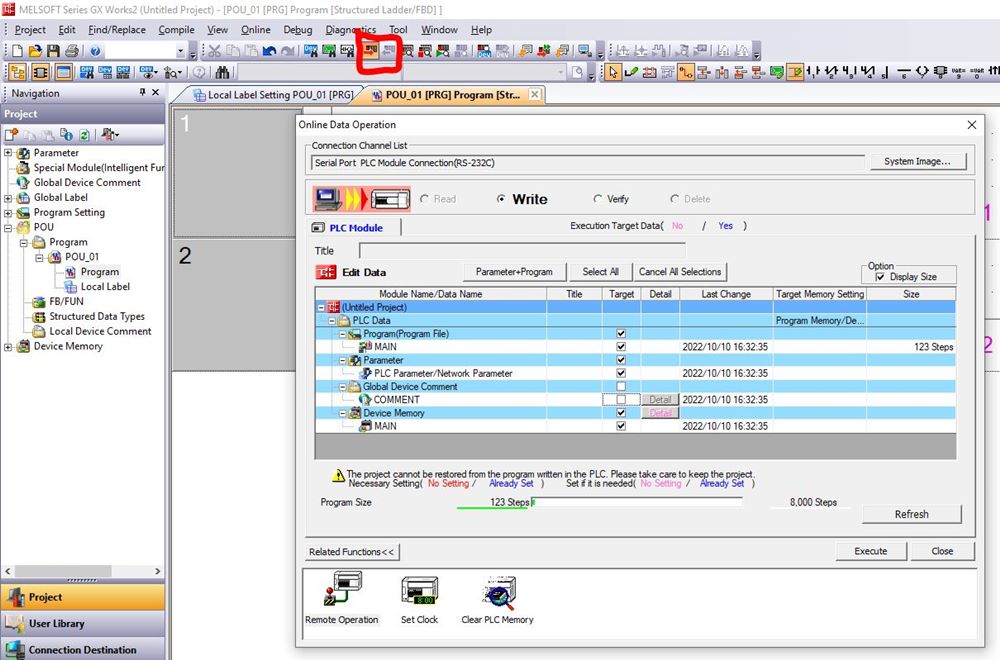Screen dimensions: 1000x660
Task: Click the Refresh button
Action: click(x=911, y=514)
